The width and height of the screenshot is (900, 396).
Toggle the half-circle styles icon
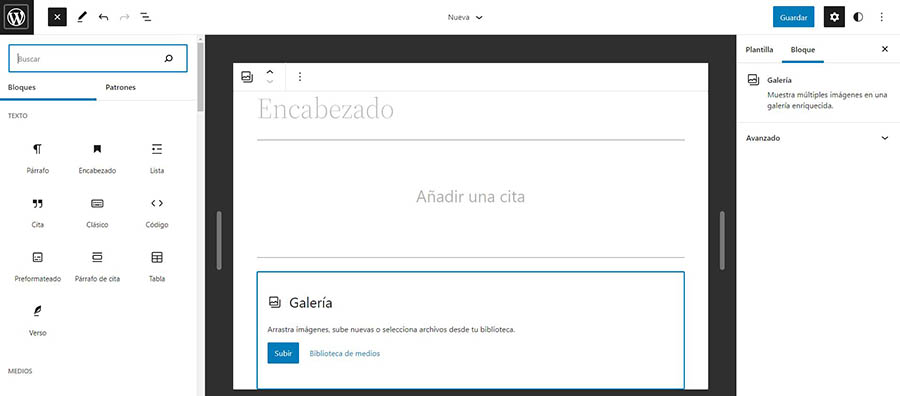pos(858,17)
